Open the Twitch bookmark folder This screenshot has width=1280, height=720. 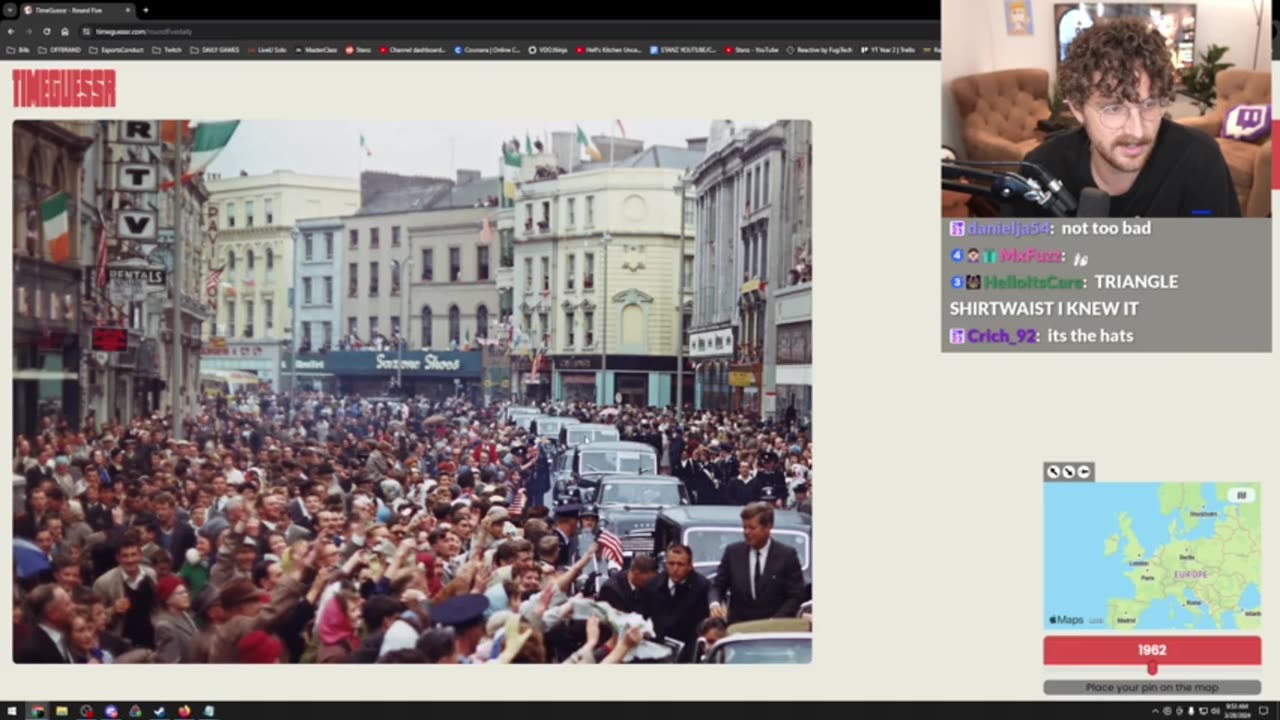(167, 49)
